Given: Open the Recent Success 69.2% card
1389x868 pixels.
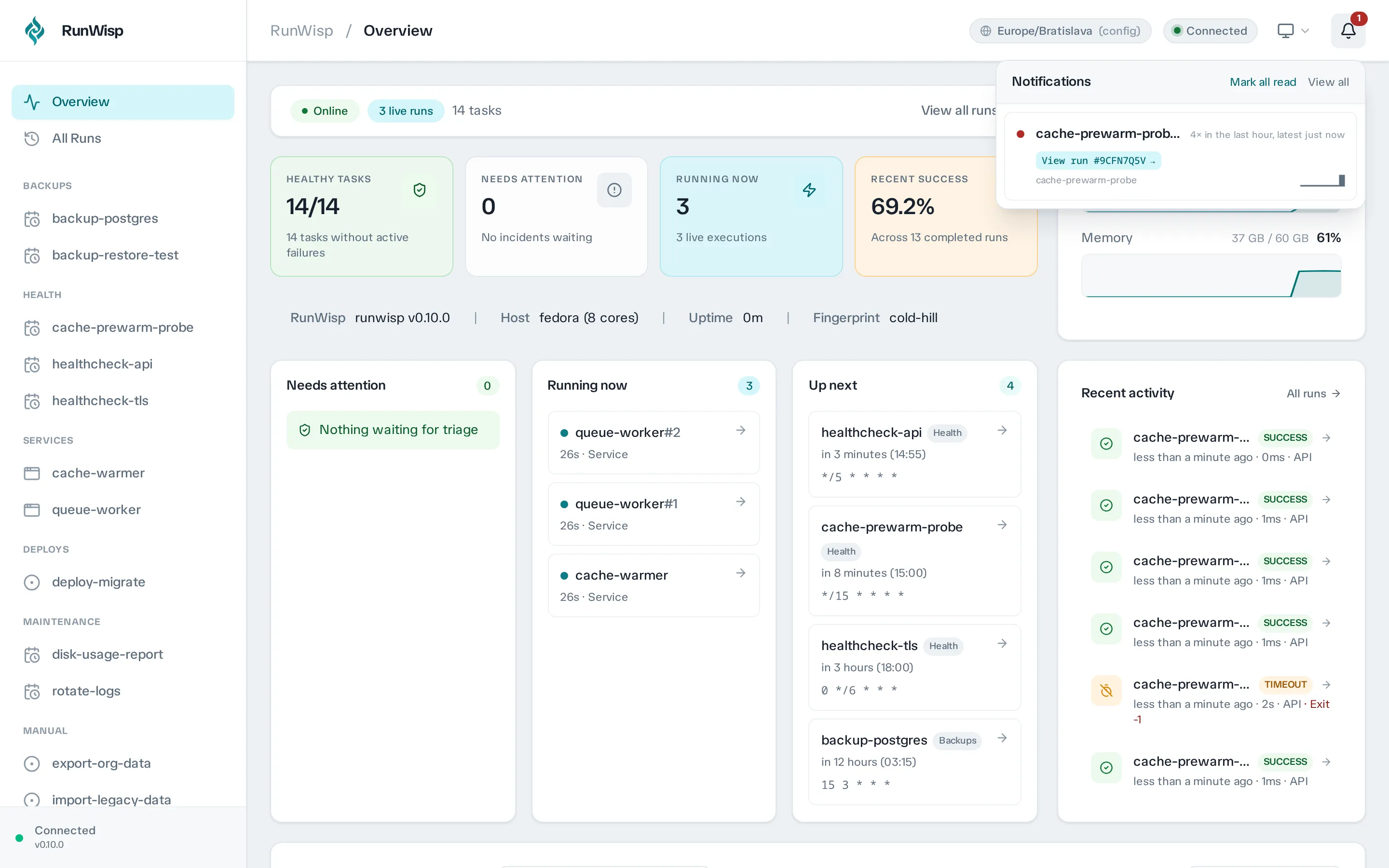Looking at the screenshot, I should tap(946, 217).
